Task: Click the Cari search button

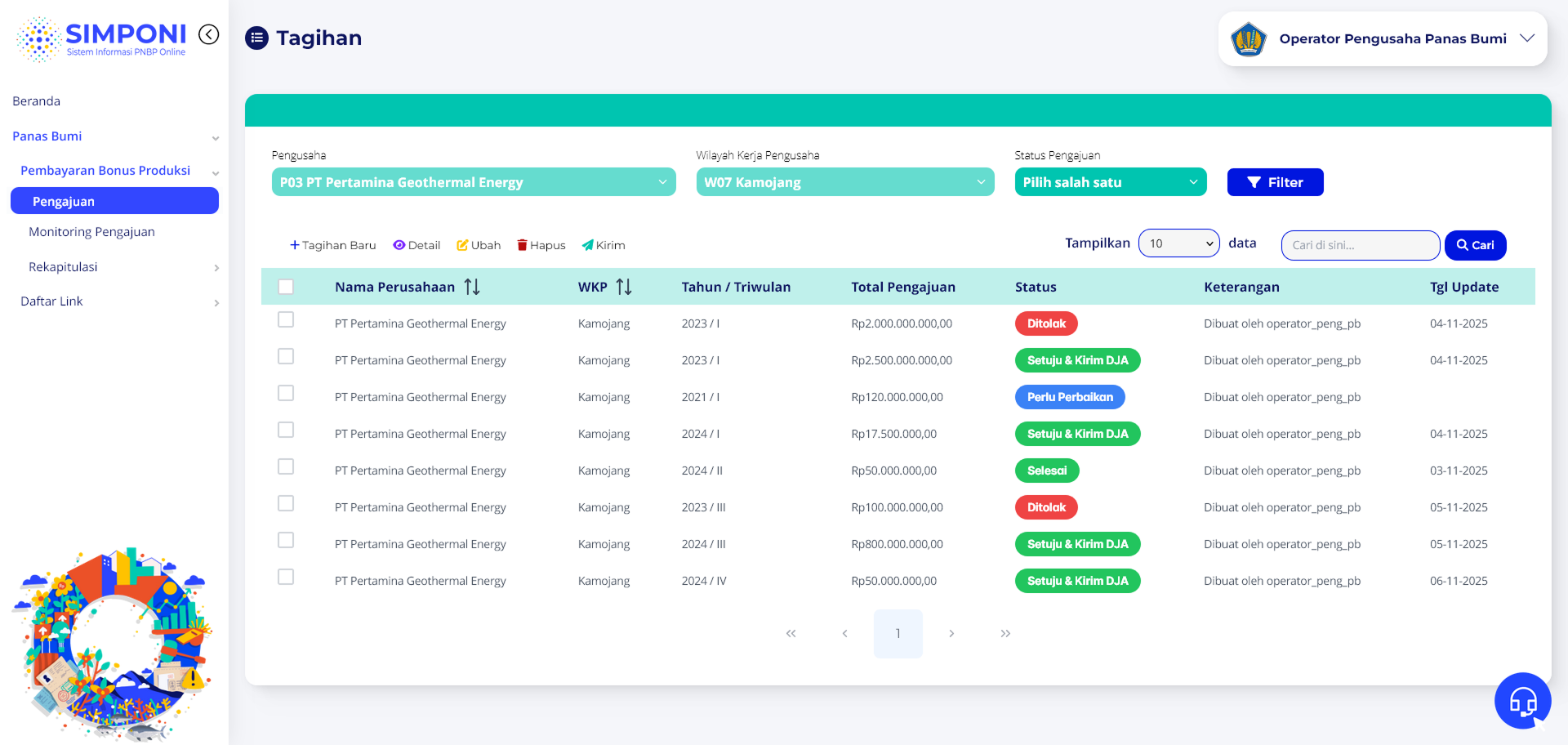Action: [x=1476, y=245]
